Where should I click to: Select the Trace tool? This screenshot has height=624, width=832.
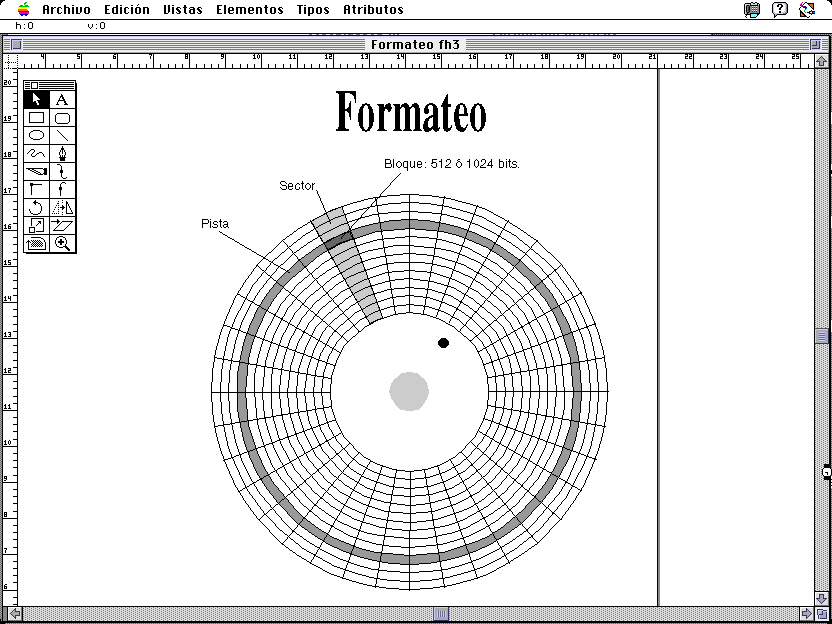click(37, 243)
